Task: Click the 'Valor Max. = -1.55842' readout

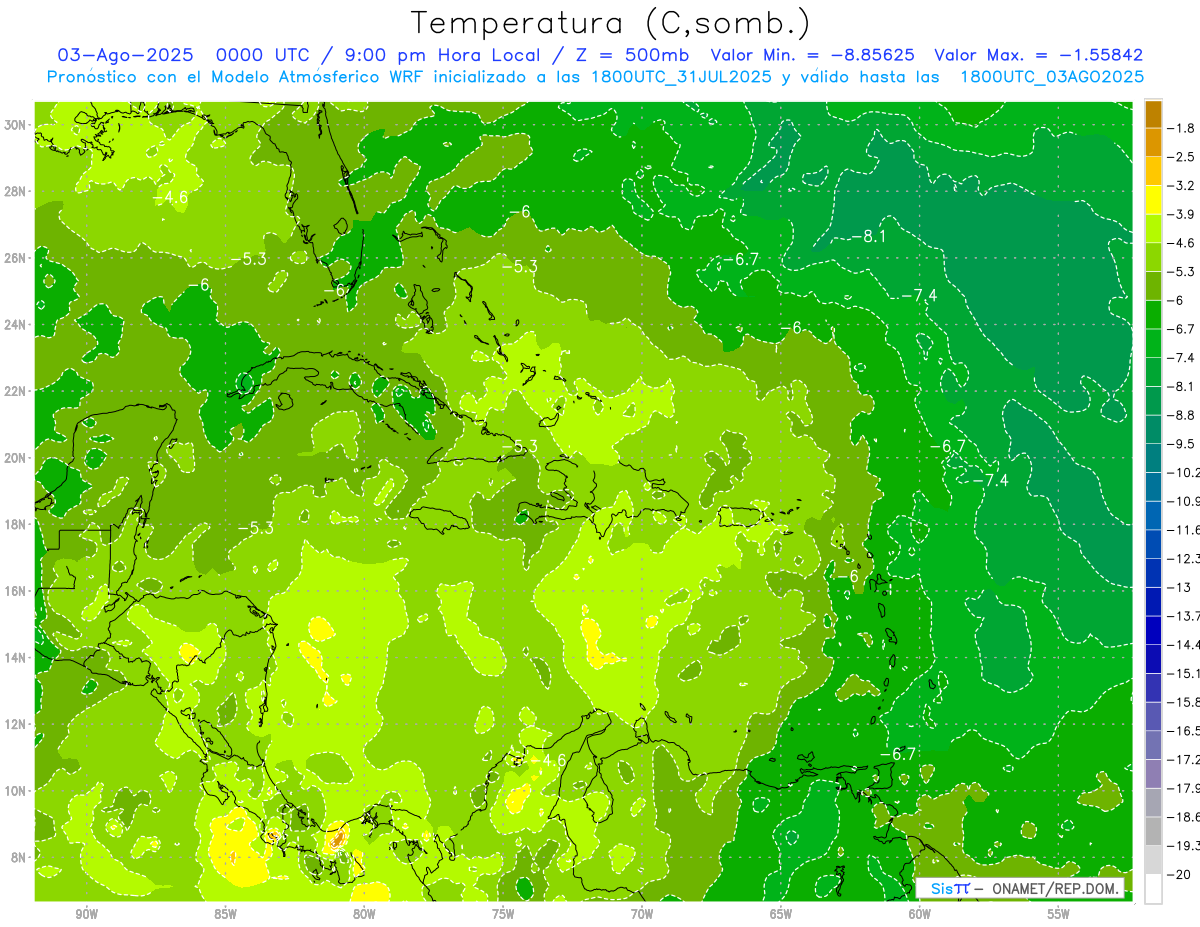Action: (x=1038, y=55)
